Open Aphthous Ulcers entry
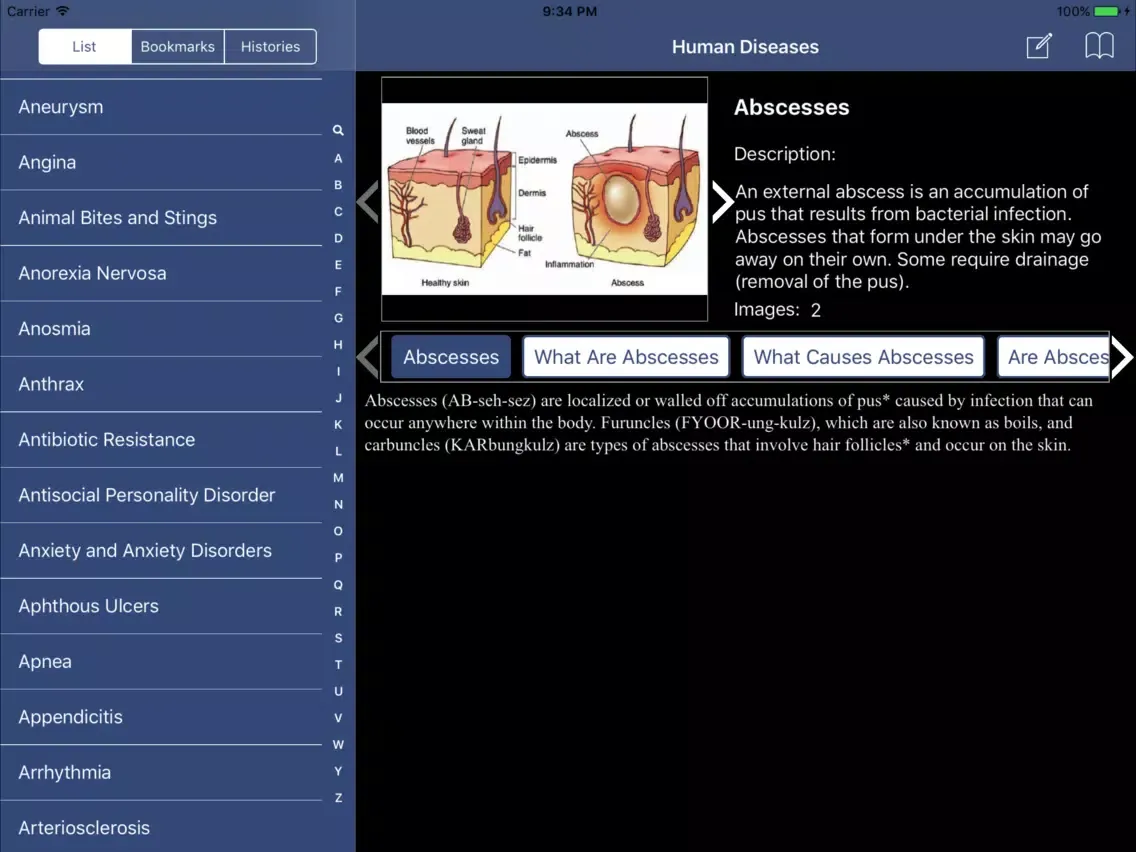This screenshot has width=1136, height=852. pyautogui.click(x=161, y=606)
